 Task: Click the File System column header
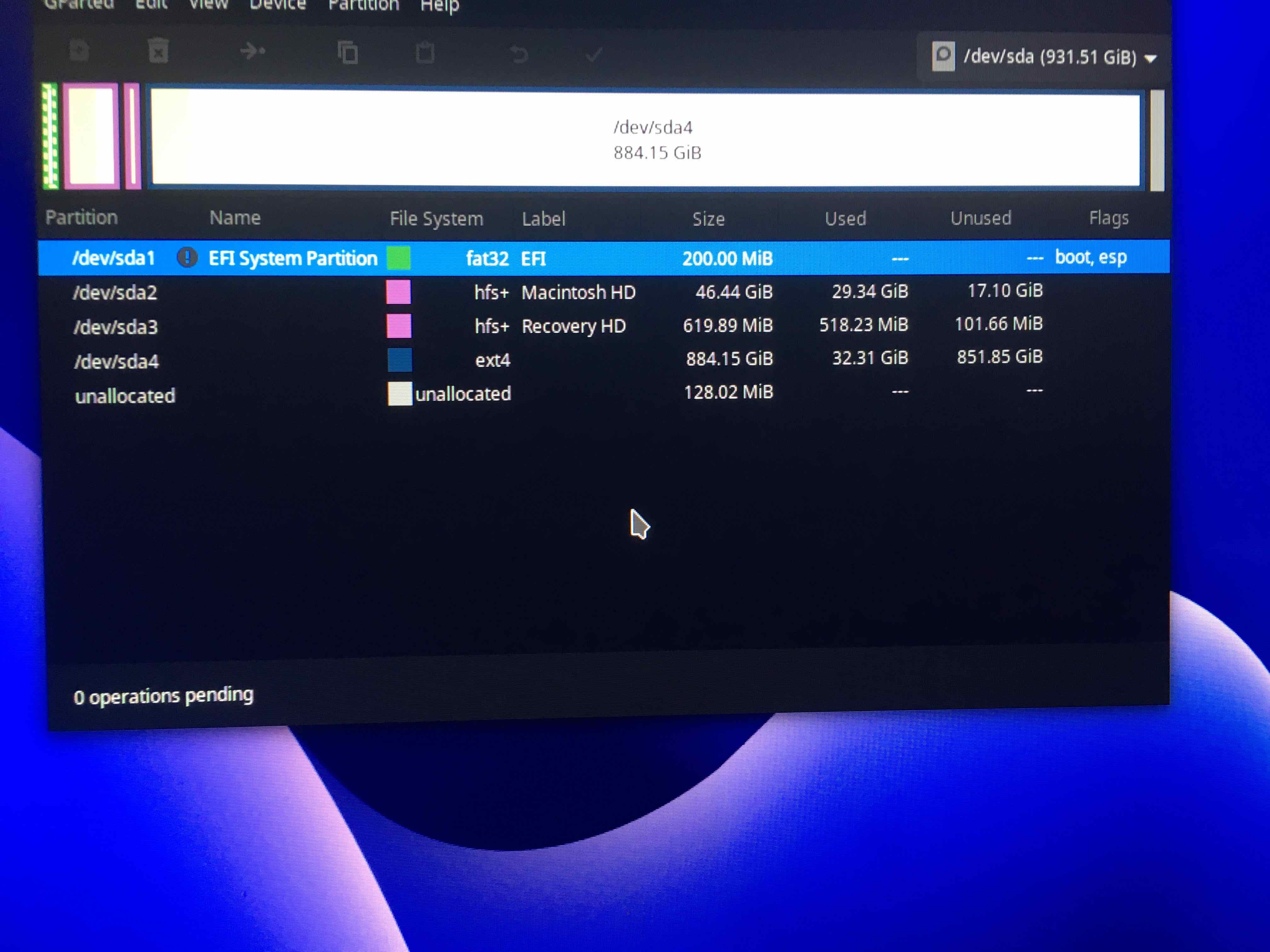click(x=436, y=218)
